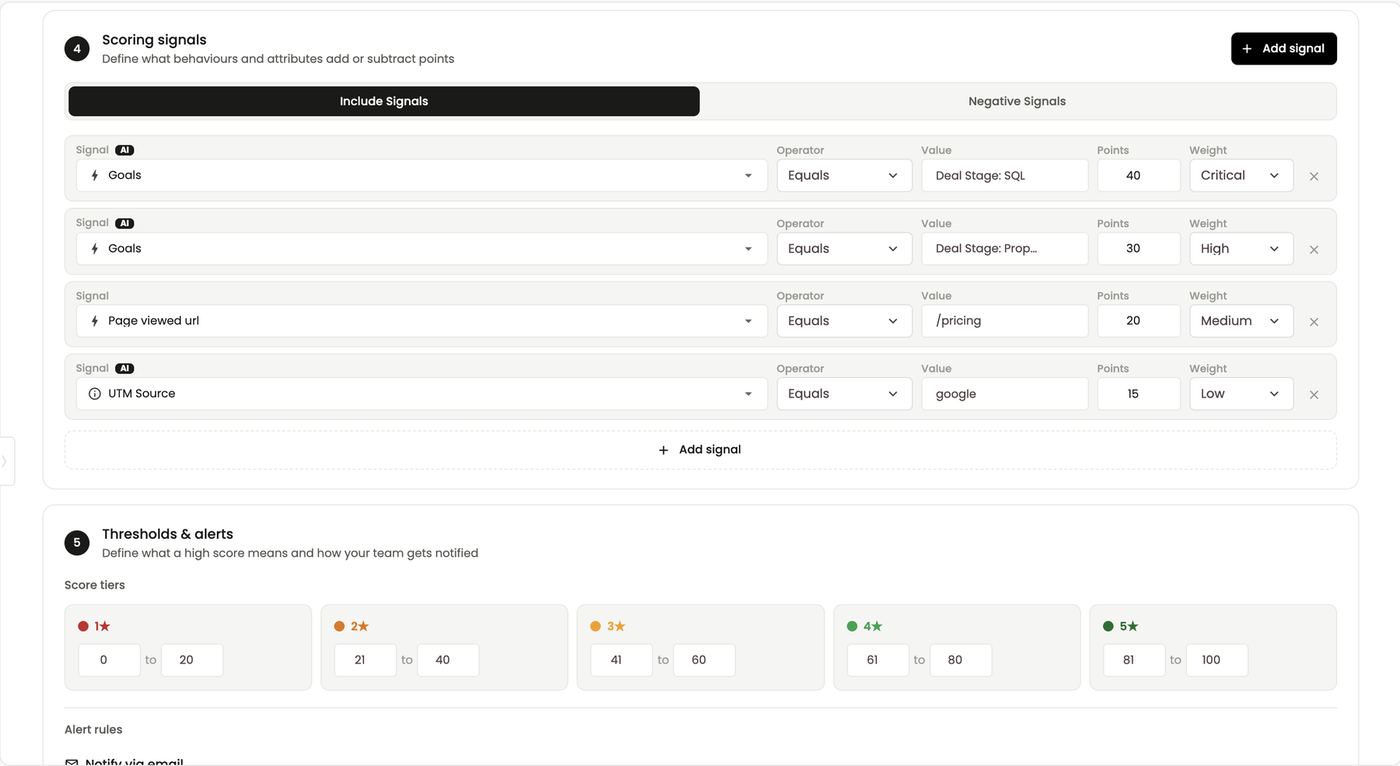This screenshot has height=766, width=1400.
Task: Edit the /pricing value field
Action: pyautogui.click(x=1005, y=321)
